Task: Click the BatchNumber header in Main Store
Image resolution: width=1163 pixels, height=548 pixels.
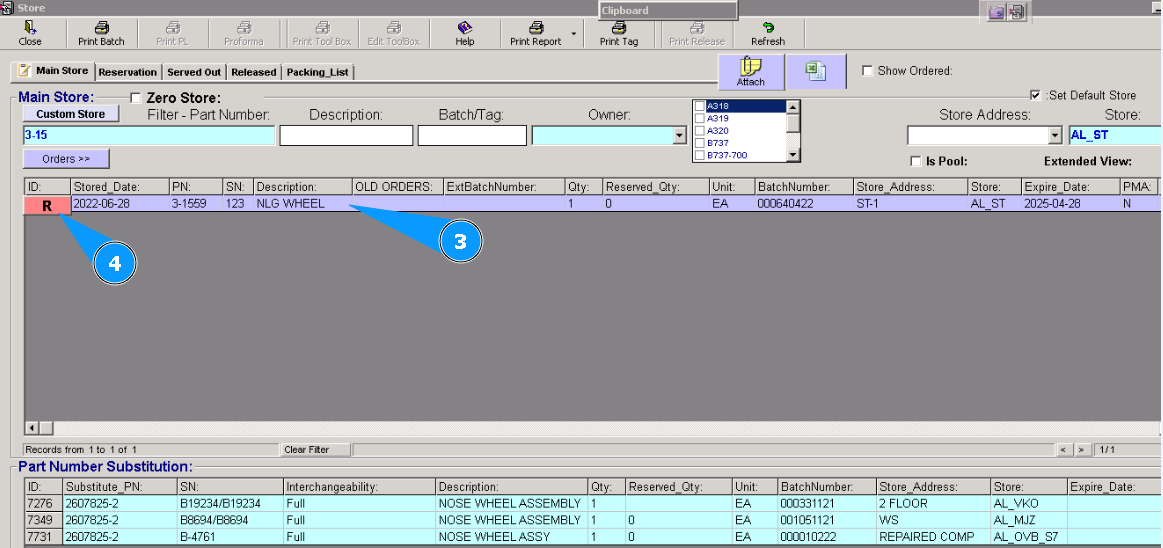Action: click(803, 187)
